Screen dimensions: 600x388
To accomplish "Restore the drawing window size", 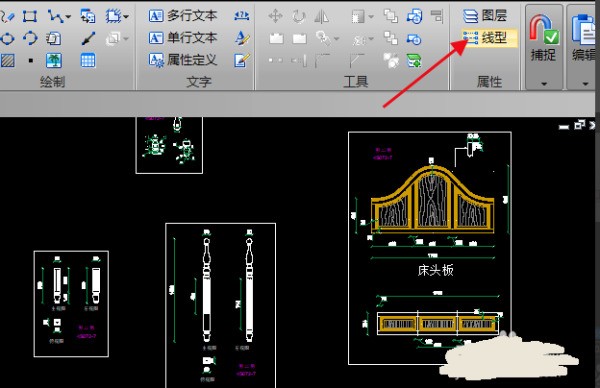I will tap(580, 125).
